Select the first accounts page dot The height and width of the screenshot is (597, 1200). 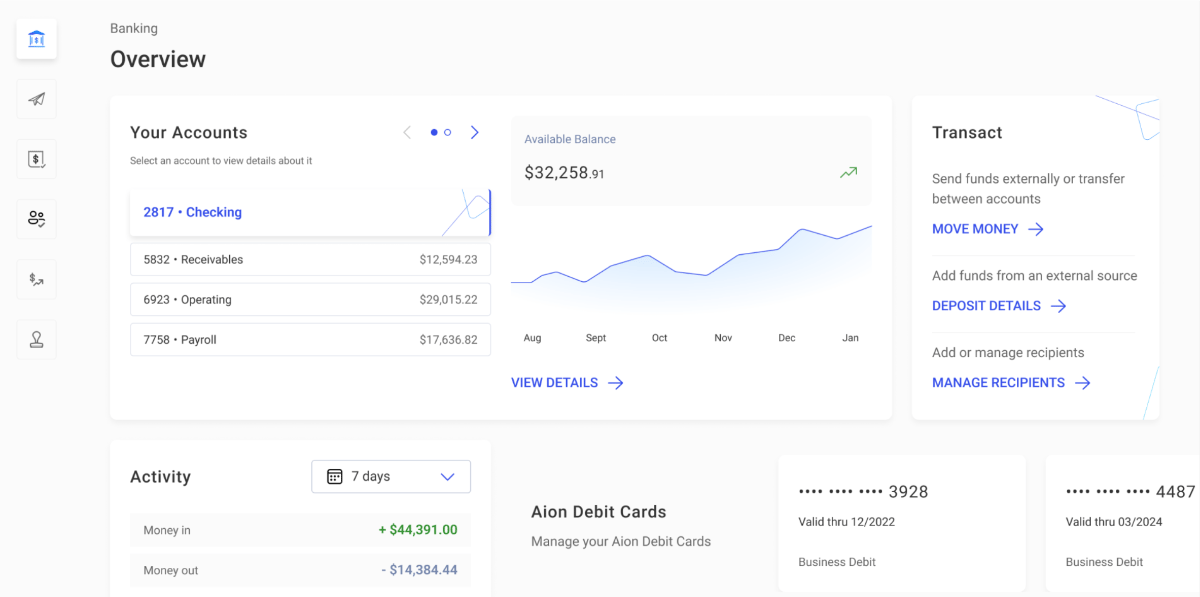434,132
